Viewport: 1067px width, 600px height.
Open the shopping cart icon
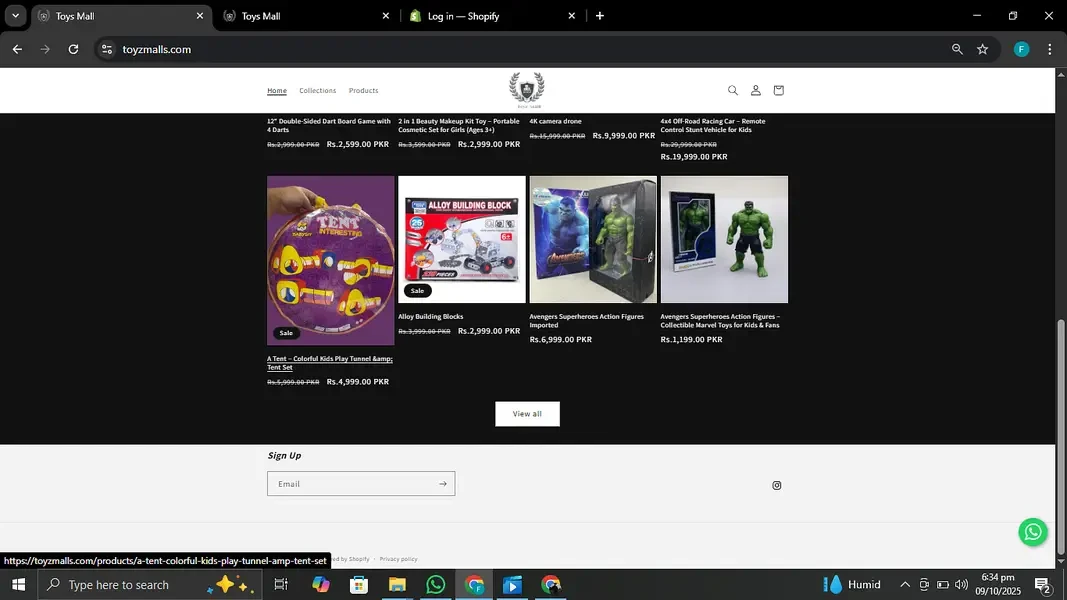click(778, 90)
